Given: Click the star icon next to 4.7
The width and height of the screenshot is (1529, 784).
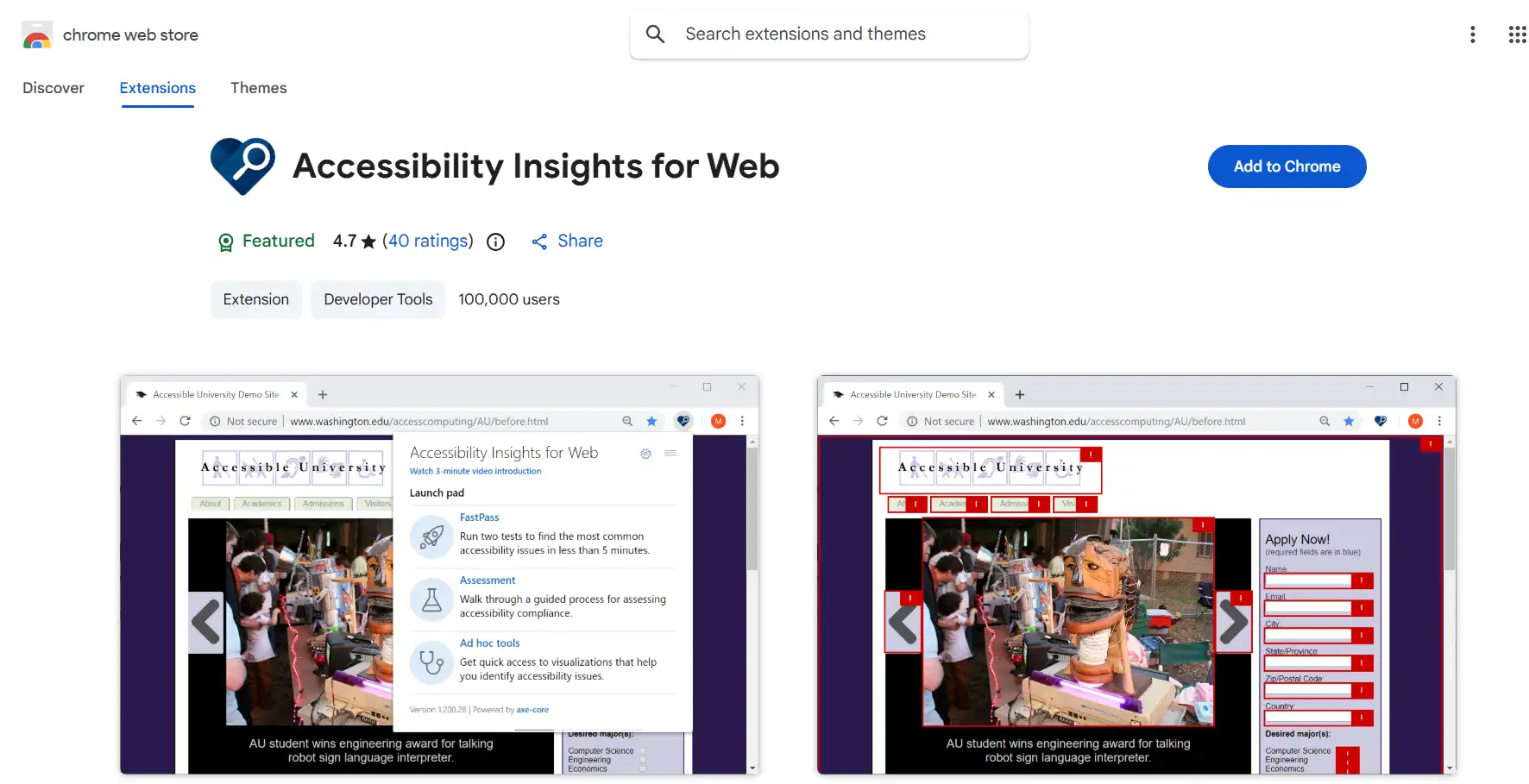Looking at the screenshot, I should point(369,241).
